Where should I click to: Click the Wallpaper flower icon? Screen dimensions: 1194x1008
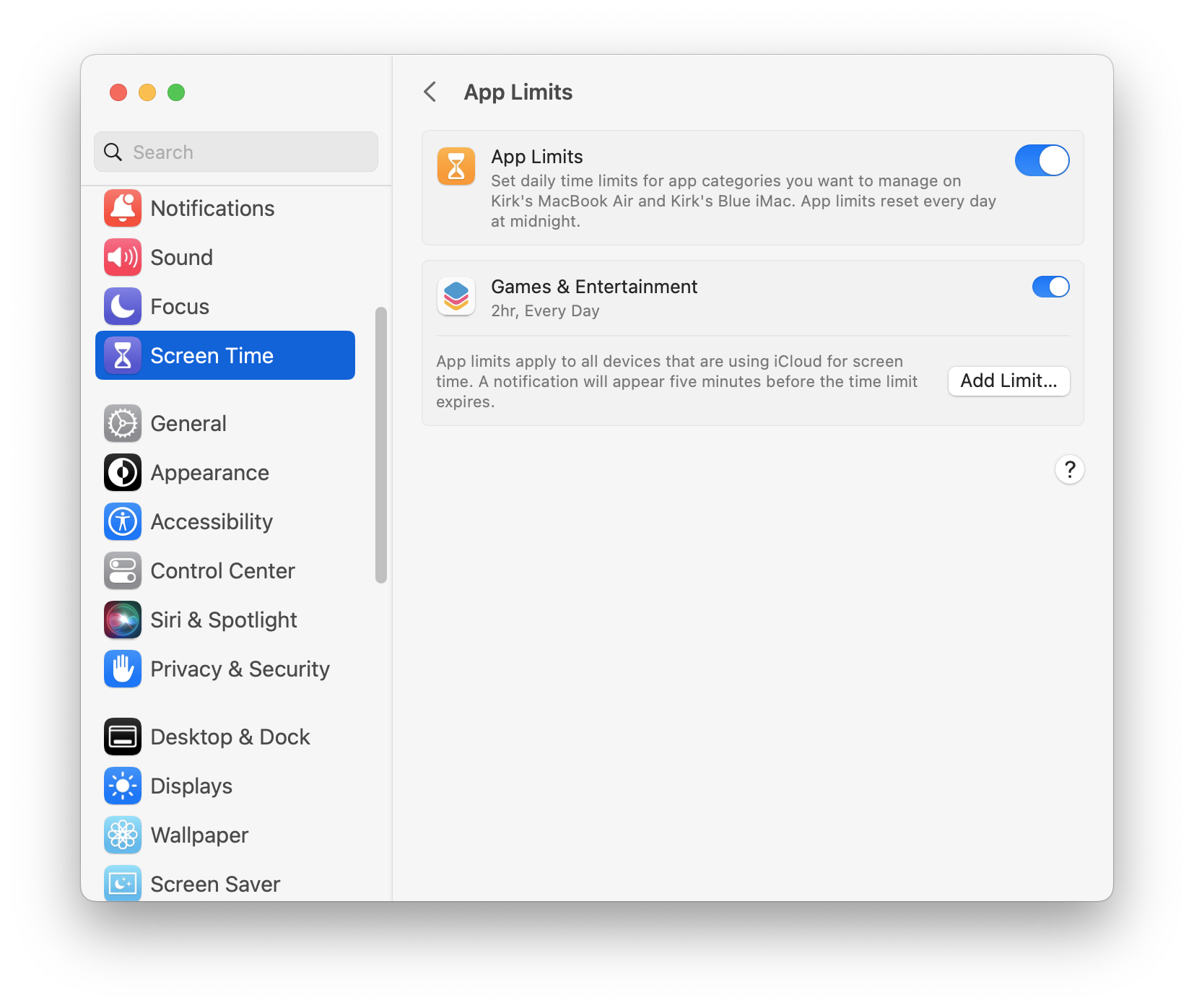point(123,835)
